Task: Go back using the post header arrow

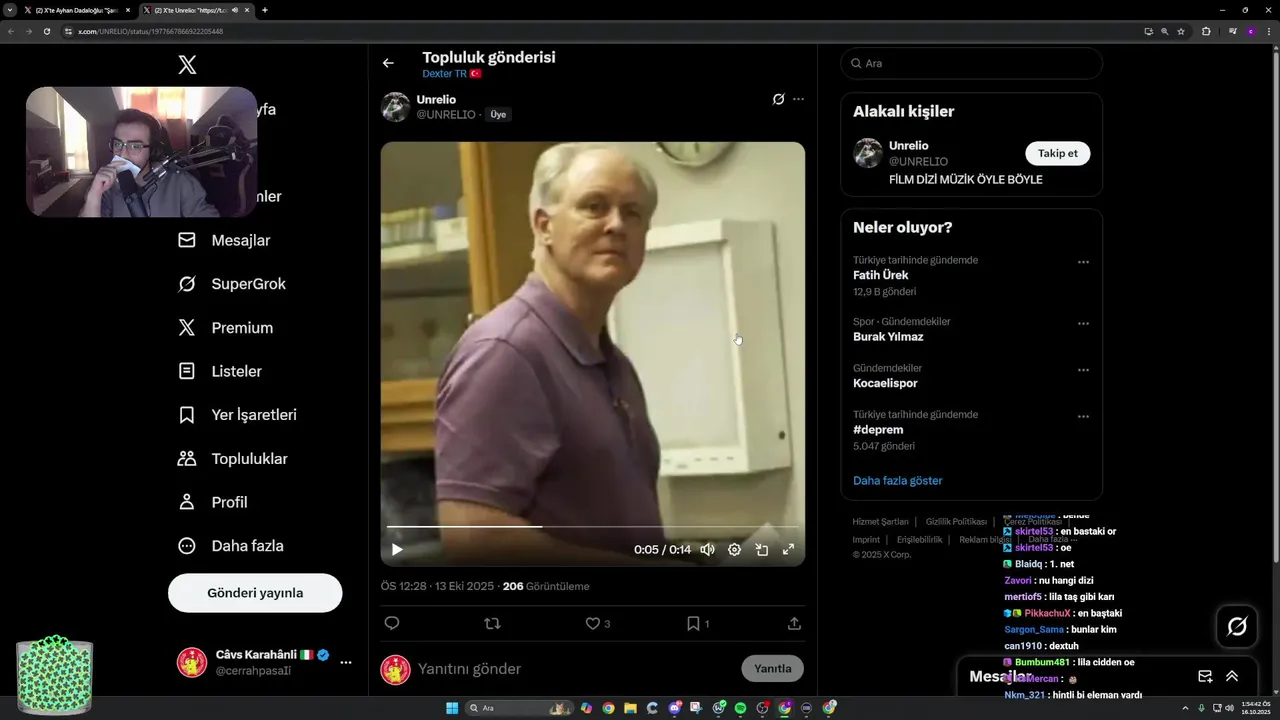Action: click(x=388, y=63)
